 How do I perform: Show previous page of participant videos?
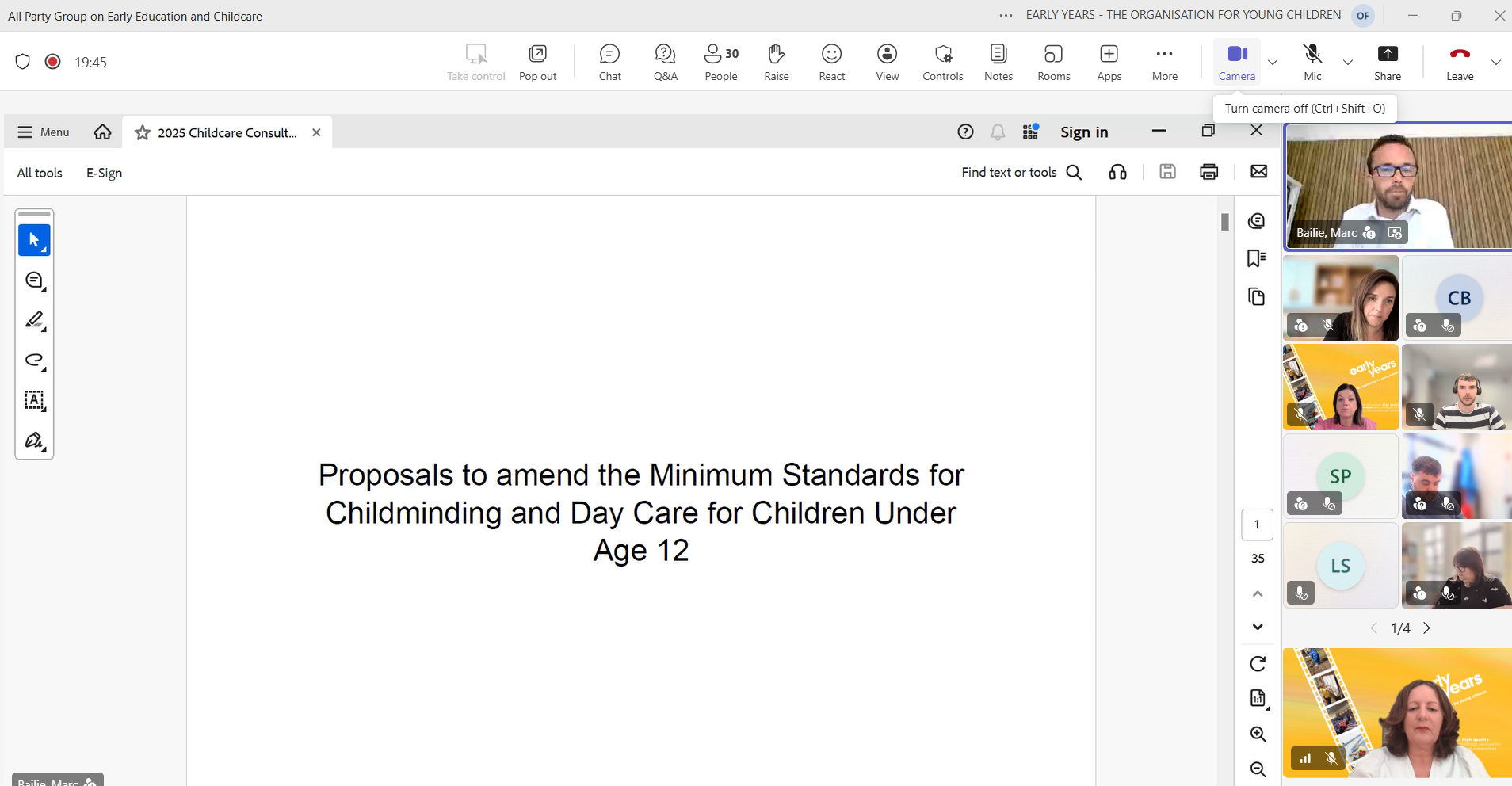[1374, 628]
